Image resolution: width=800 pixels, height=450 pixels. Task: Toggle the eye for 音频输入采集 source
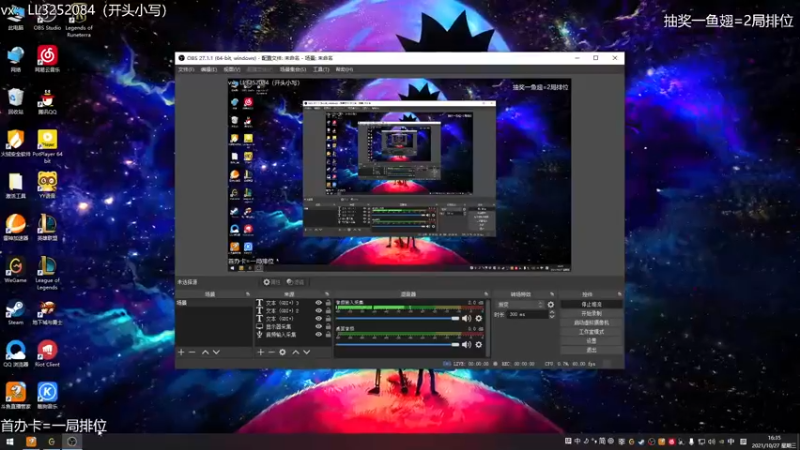click(x=319, y=335)
